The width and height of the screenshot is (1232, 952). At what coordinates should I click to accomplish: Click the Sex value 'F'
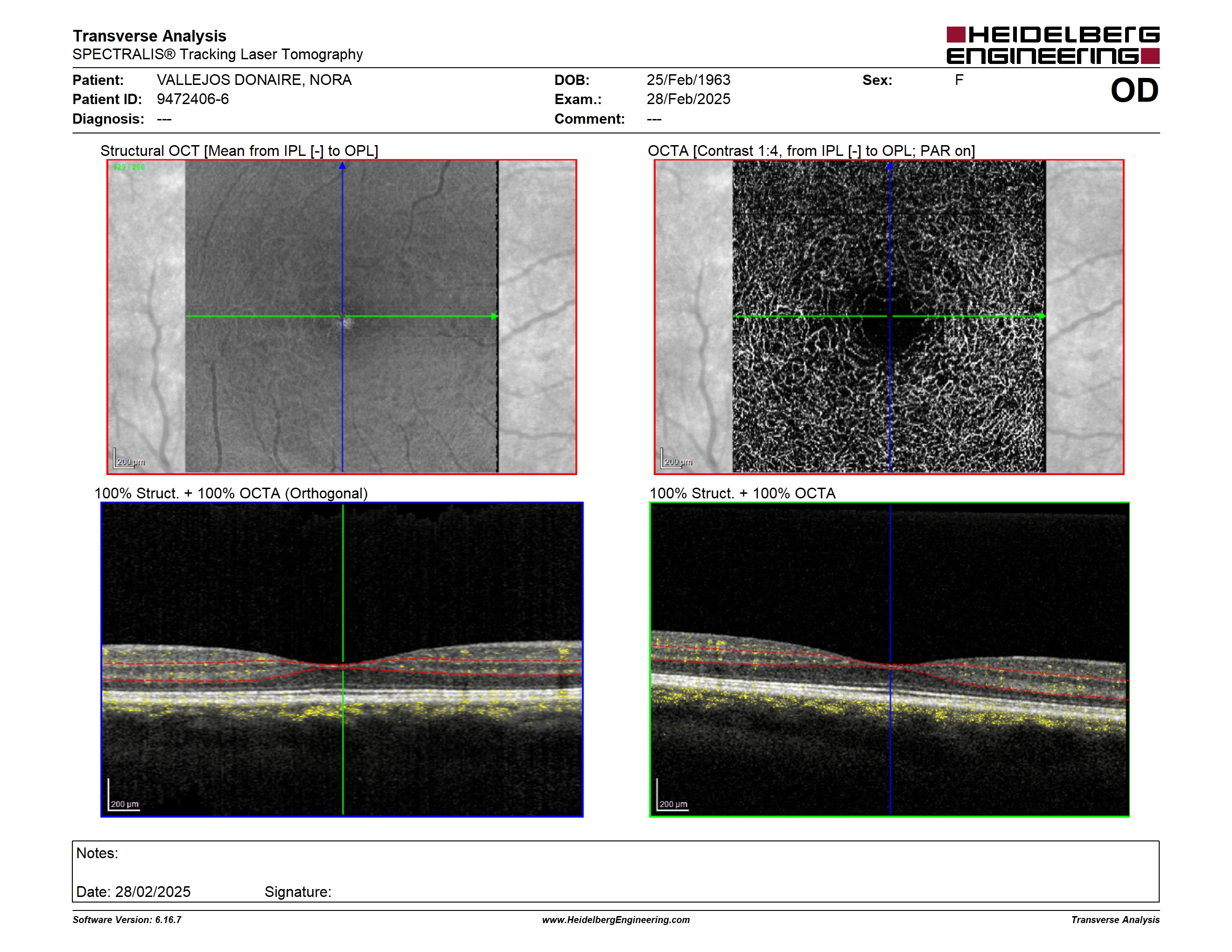click(x=959, y=80)
